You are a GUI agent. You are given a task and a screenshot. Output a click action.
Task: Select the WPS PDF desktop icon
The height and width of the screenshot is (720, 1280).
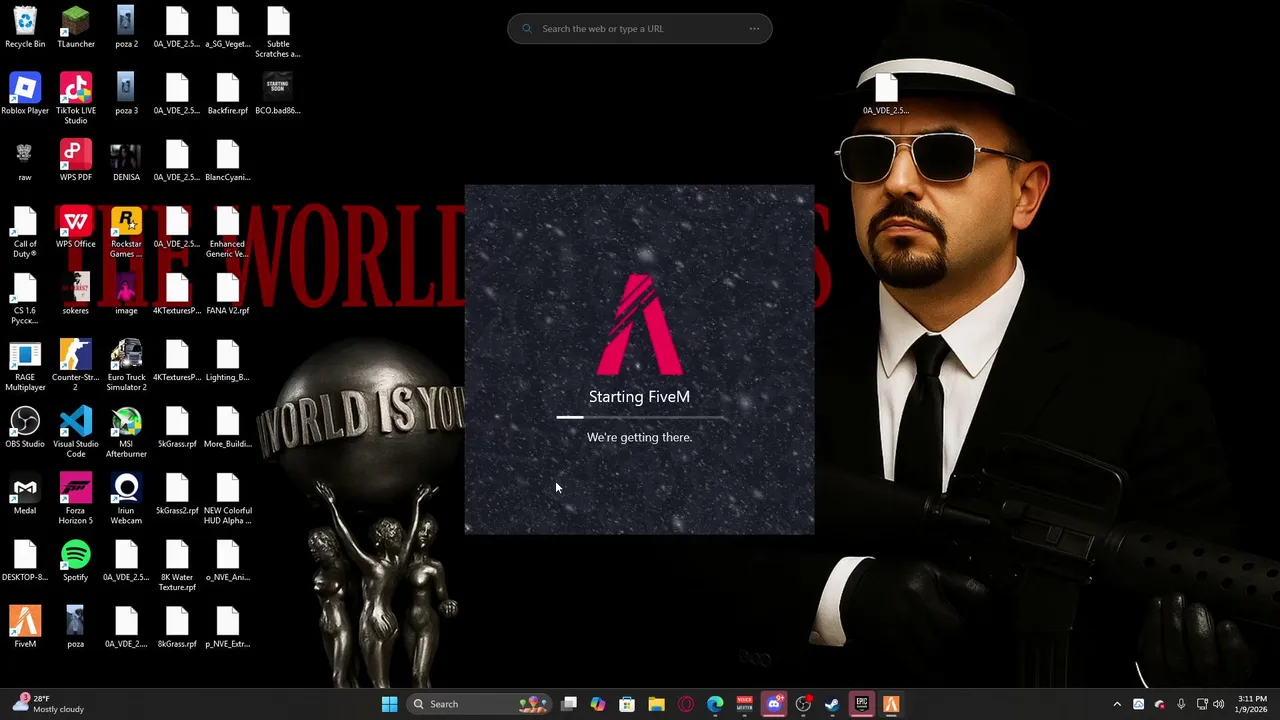(76, 161)
